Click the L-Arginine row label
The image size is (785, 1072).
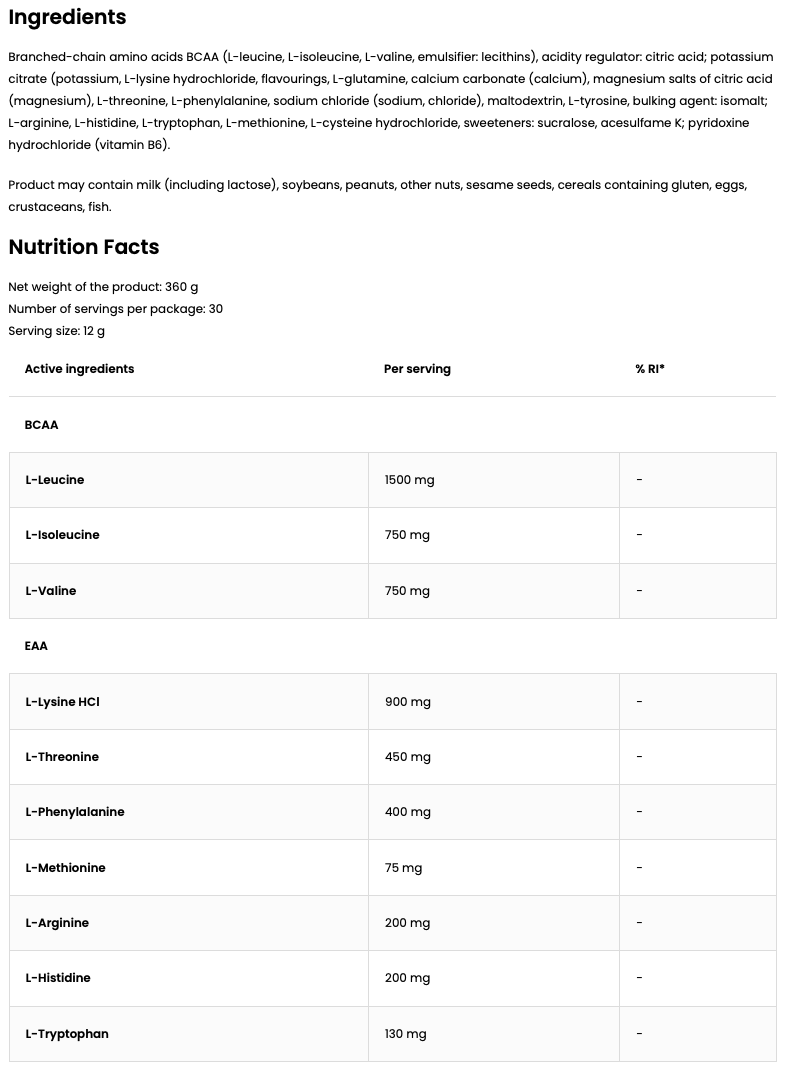[57, 923]
